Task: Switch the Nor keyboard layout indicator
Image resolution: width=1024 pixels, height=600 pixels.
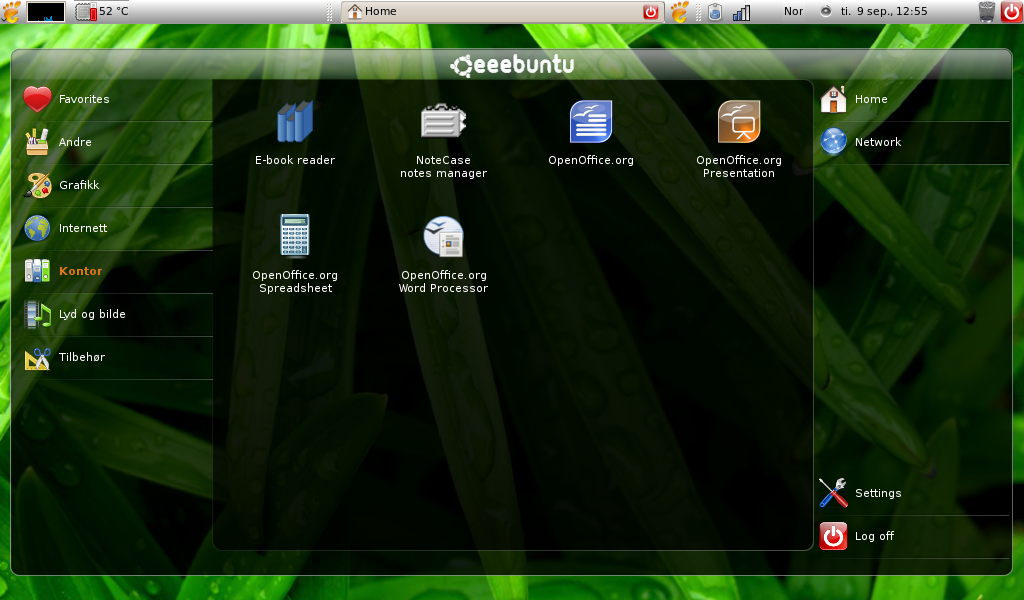Action: pos(793,11)
